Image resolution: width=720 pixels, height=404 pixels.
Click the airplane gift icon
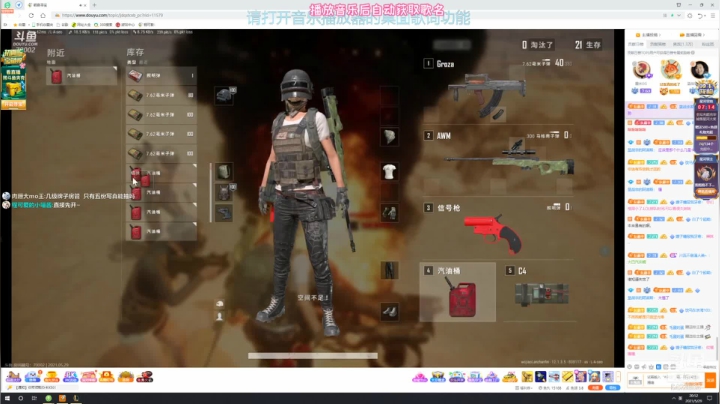(x=554, y=377)
